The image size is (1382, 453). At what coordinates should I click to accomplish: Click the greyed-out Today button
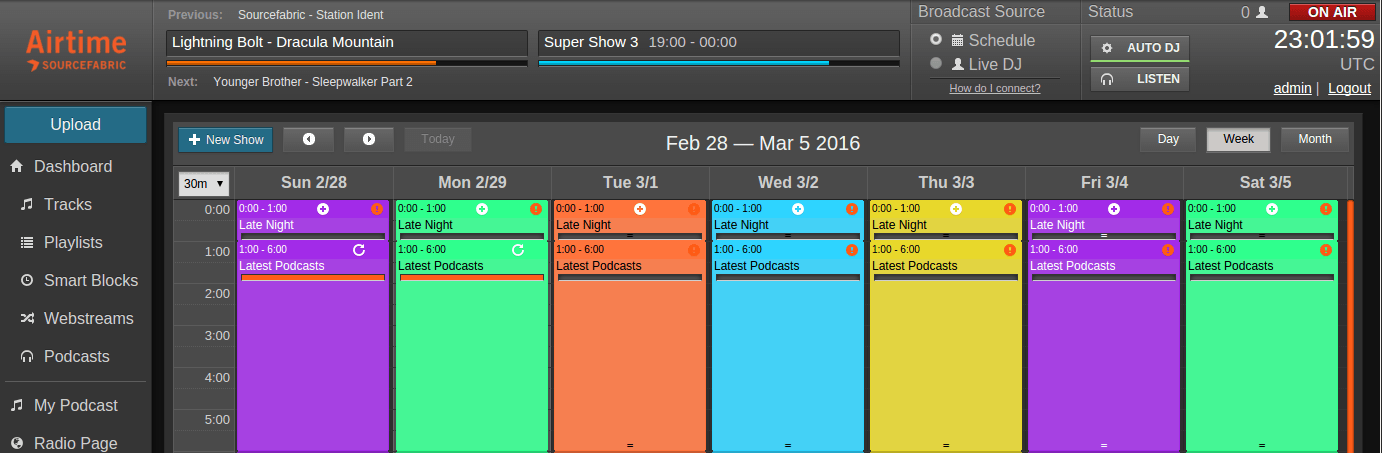pos(438,139)
